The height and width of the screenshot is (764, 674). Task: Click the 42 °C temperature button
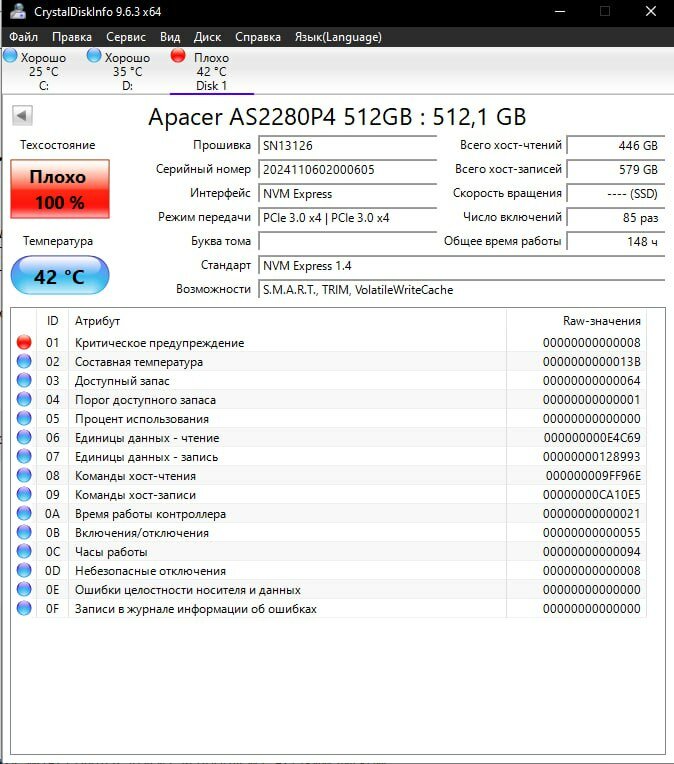[60, 276]
